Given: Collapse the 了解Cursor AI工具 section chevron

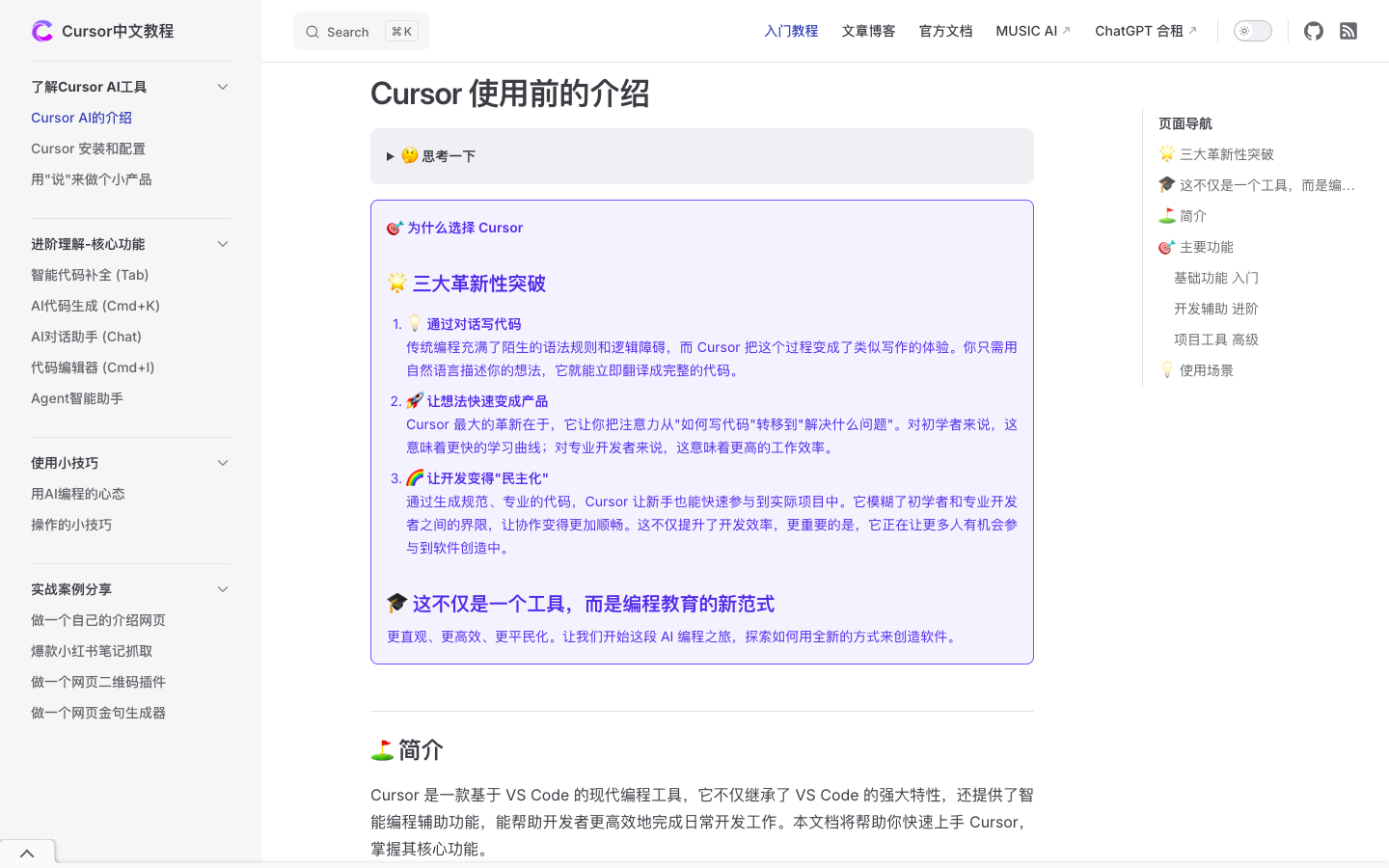Looking at the screenshot, I should pyautogui.click(x=223, y=87).
